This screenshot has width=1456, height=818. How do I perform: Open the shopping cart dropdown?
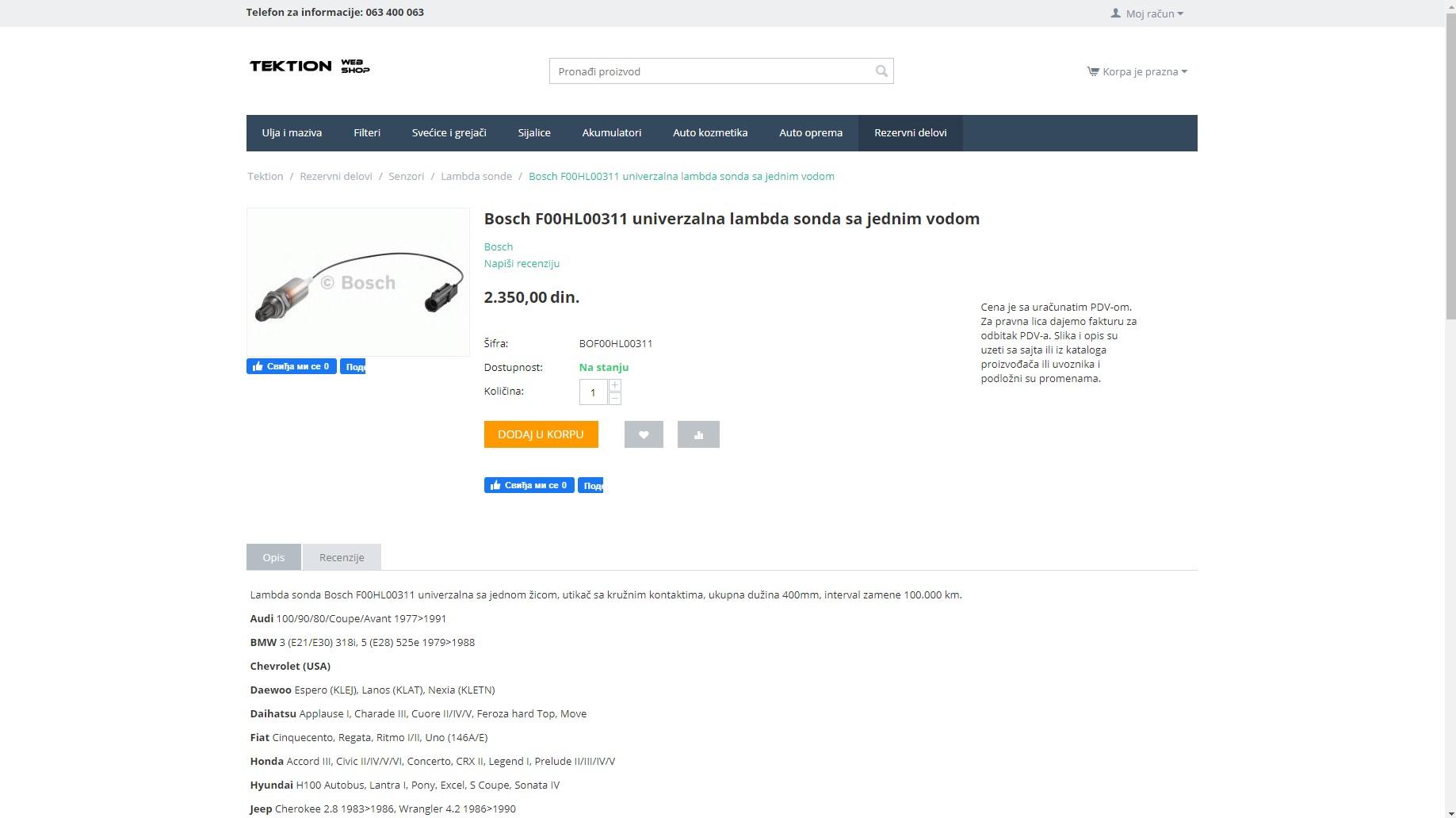click(x=1137, y=71)
